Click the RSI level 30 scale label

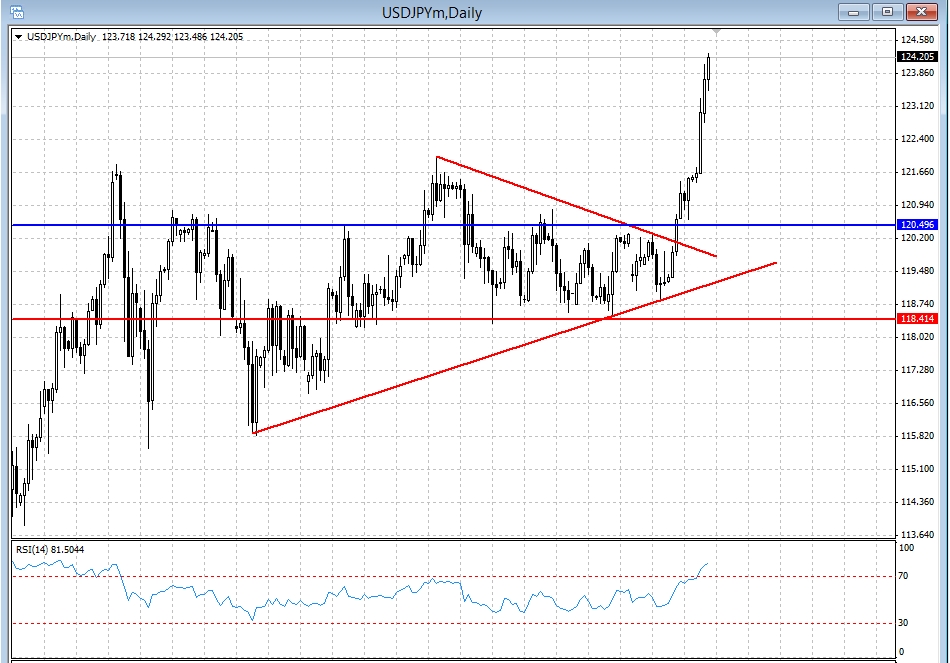coord(903,622)
